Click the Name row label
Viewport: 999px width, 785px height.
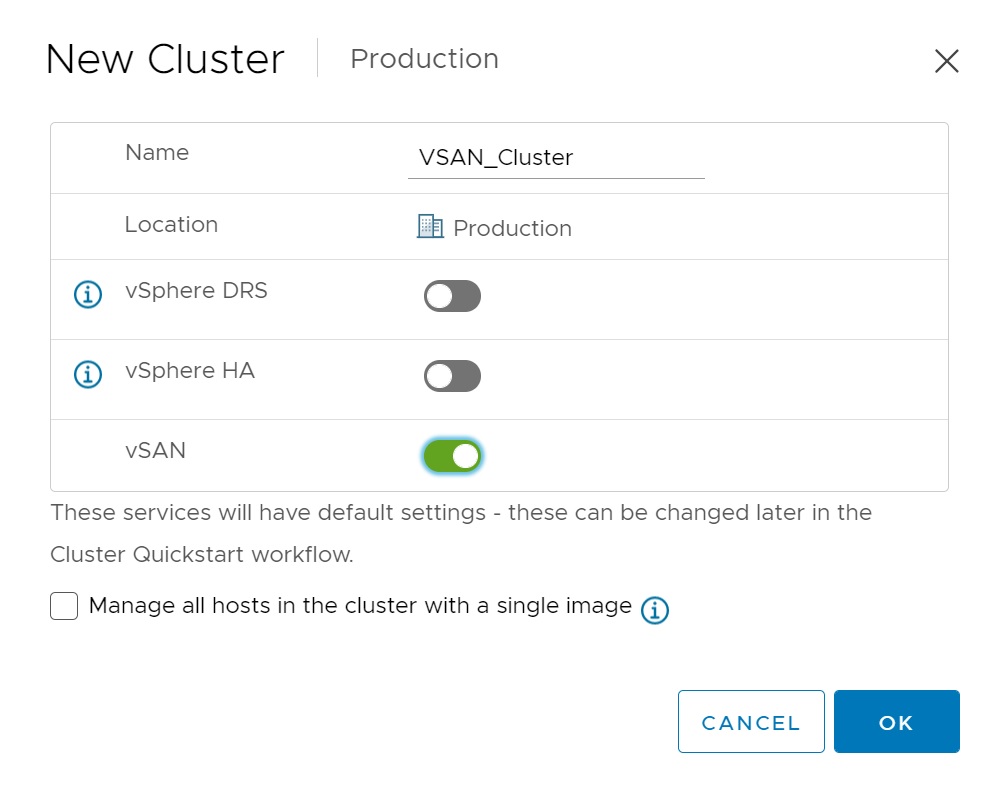[157, 153]
